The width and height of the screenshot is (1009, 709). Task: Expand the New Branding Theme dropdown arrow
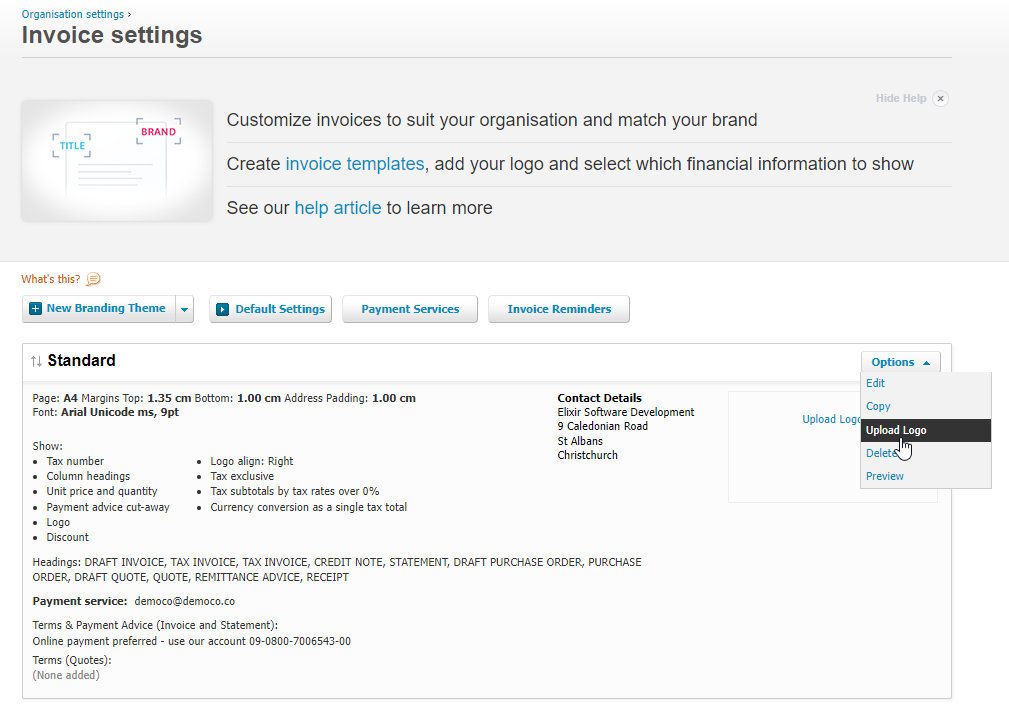(184, 310)
